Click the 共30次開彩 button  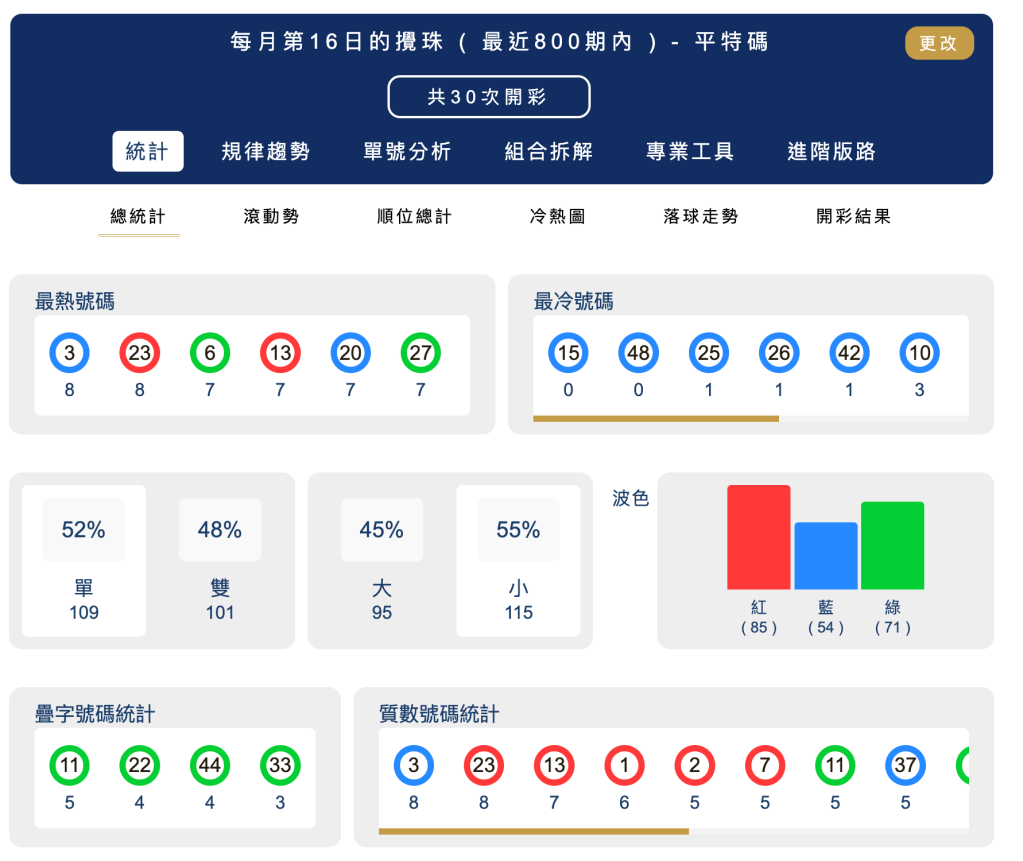pos(488,96)
